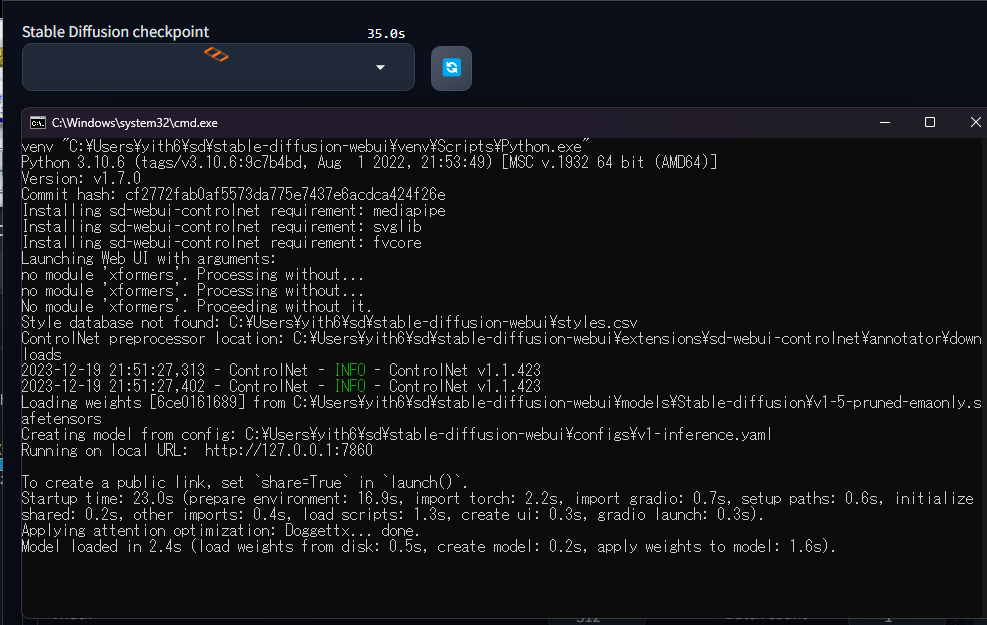Click the C:\Windows\system32\cmd.exe window title

[x=135, y=123]
